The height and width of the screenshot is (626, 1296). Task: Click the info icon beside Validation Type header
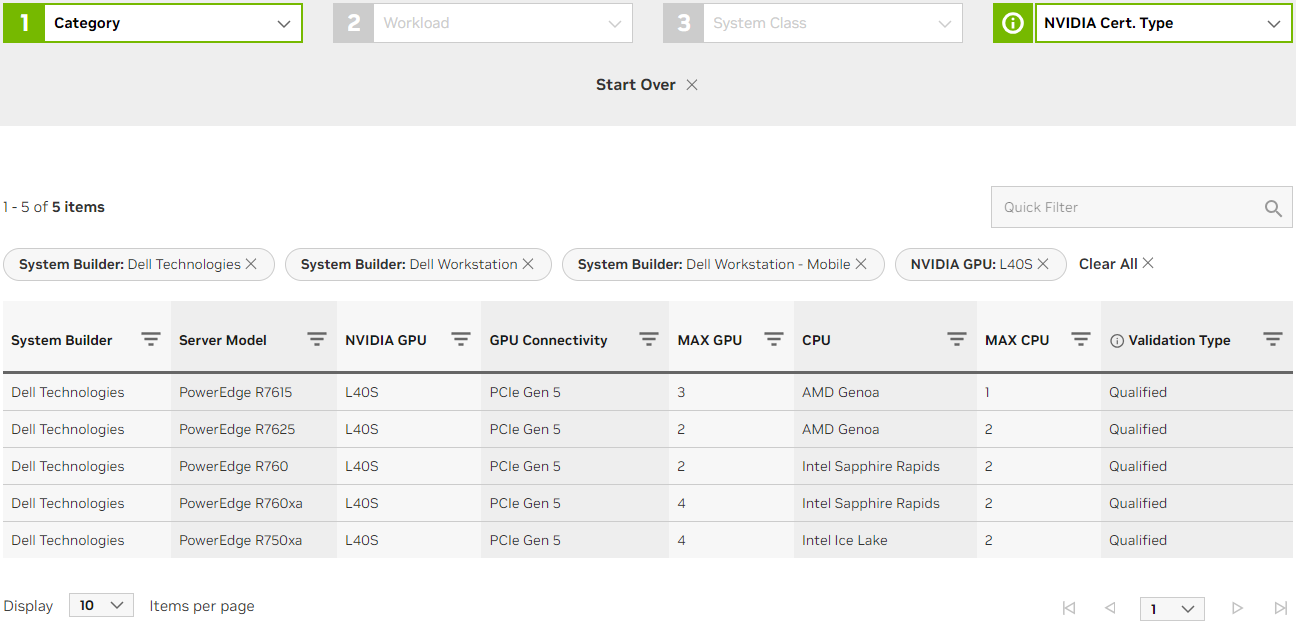[x=1117, y=341]
